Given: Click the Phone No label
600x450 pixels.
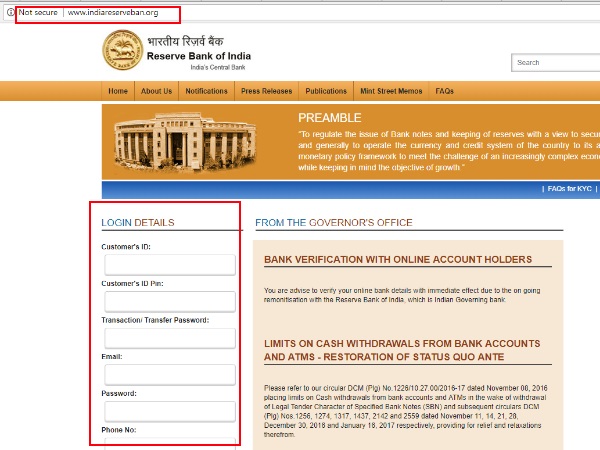Looking at the screenshot, I should [x=119, y=430].
